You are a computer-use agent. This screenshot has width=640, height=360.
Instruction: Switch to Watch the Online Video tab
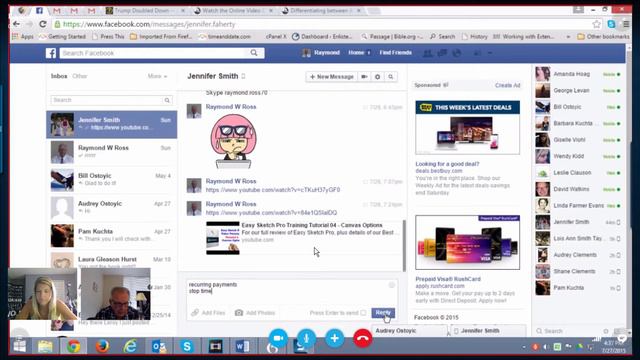click(x=234, y=11)
